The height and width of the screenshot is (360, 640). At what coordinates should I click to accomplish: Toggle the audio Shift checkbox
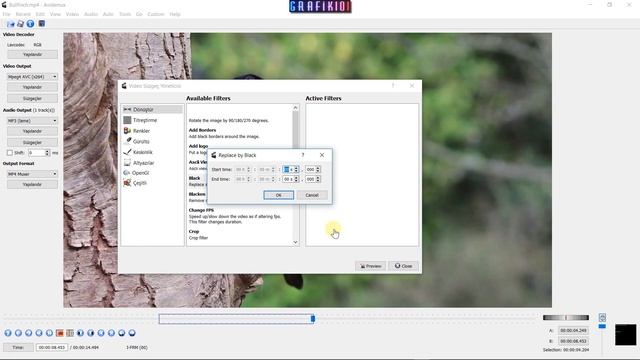[x=10, y=153]
